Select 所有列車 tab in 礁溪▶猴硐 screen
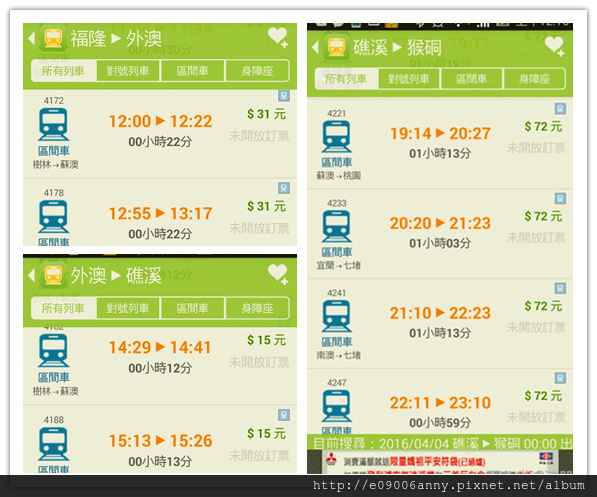Viewport: 597px width, 497px height. point(346,79)
